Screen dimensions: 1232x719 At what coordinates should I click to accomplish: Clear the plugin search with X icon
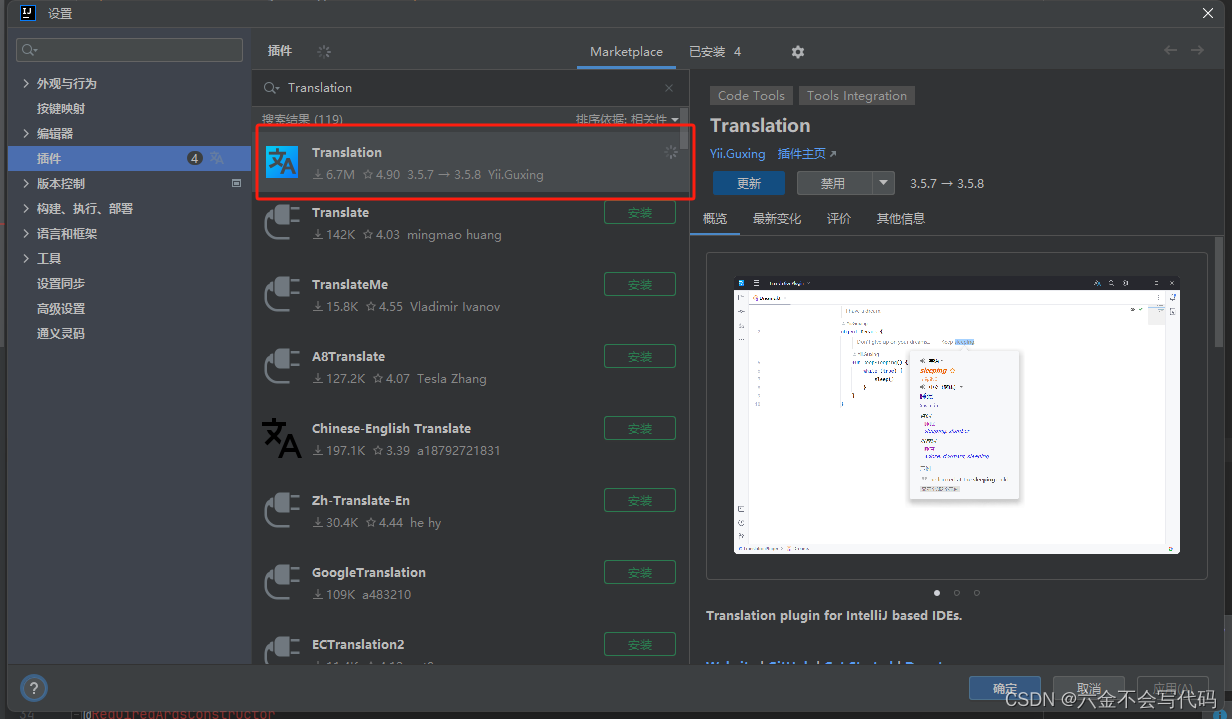point(669,88)
